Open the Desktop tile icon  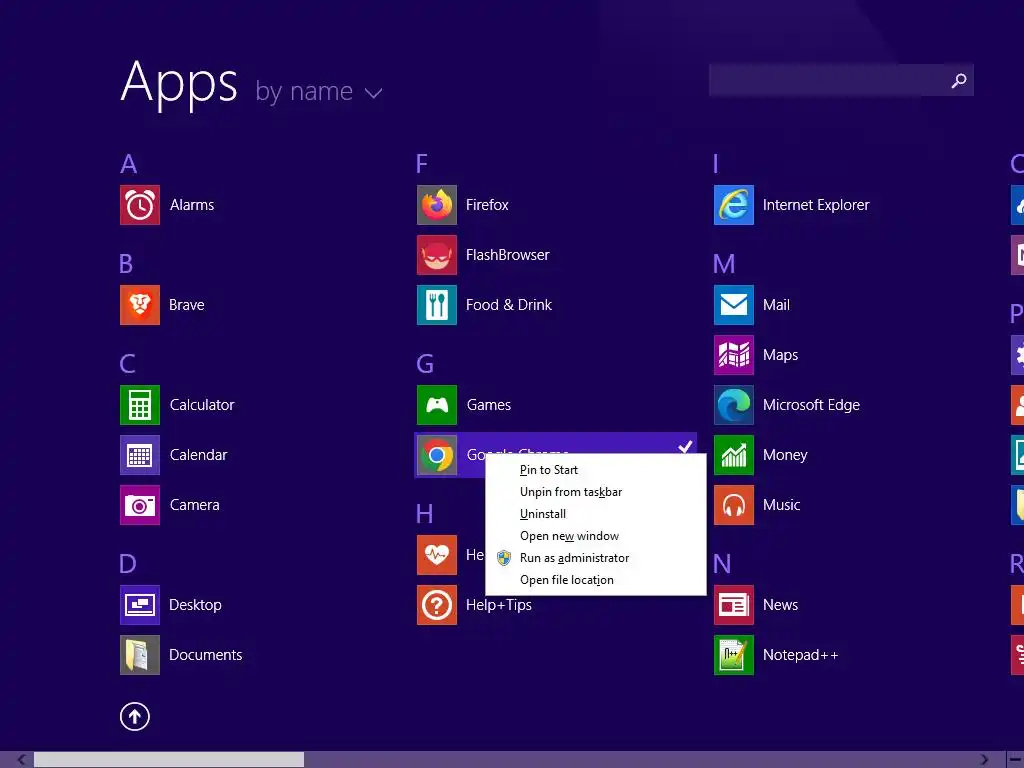click(140, 605)
